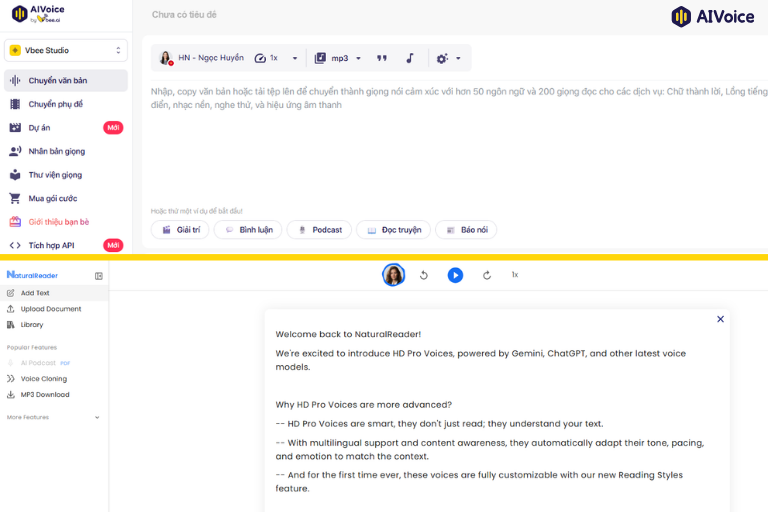Click the forward skip button
The width and height of the screenshot is (768, 512).
click(x=486, y=275)
